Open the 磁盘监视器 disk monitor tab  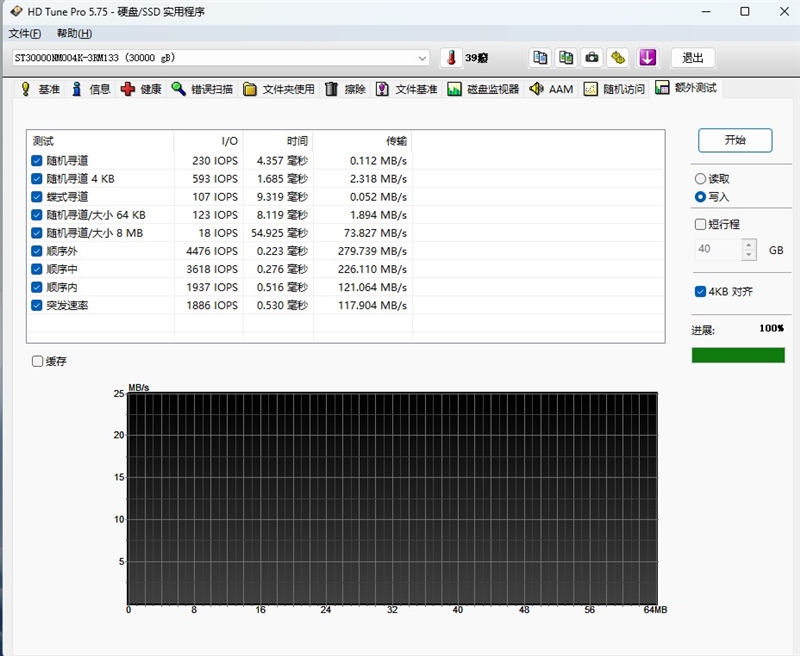[x=484, y=89]
